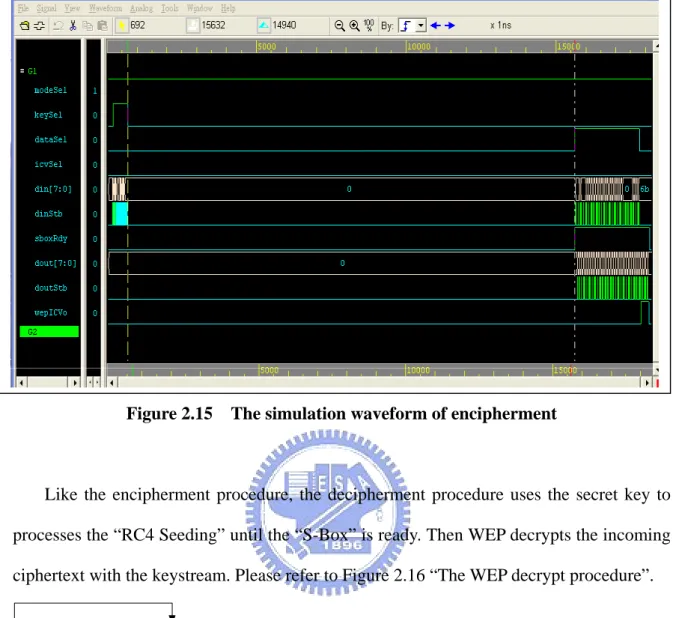The width and height of the screenshot is (673, 618).
Task: Open the Signal menu
Action: 46,8
